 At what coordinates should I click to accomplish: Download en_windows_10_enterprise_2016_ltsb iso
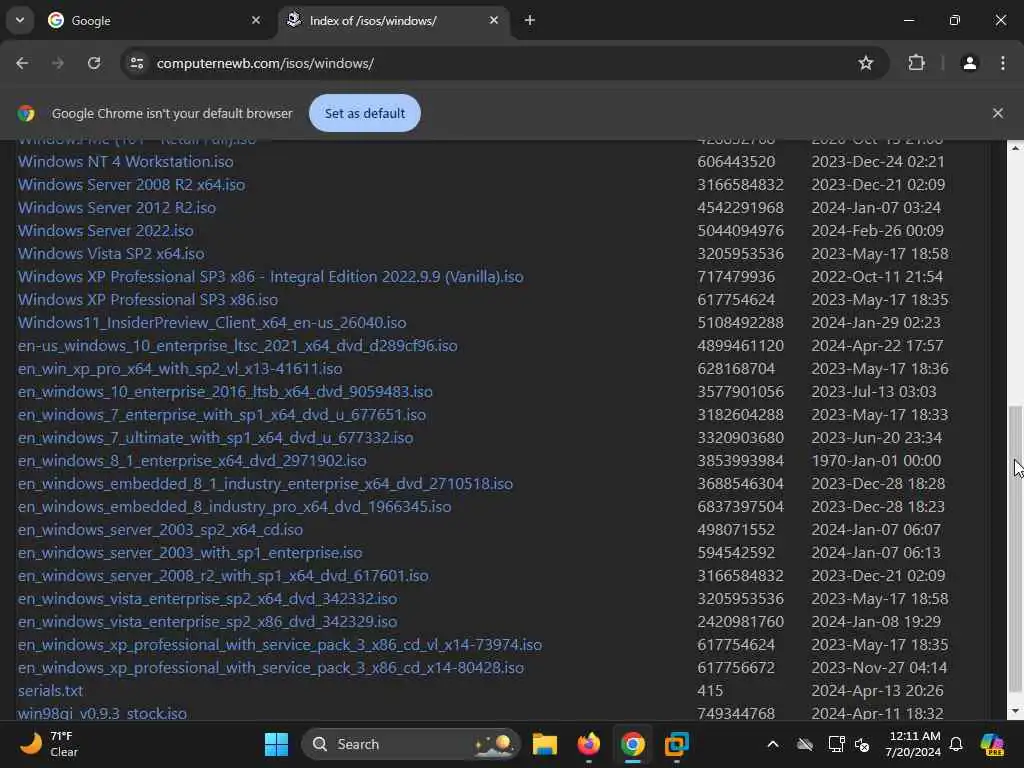(x=225, y=391)
